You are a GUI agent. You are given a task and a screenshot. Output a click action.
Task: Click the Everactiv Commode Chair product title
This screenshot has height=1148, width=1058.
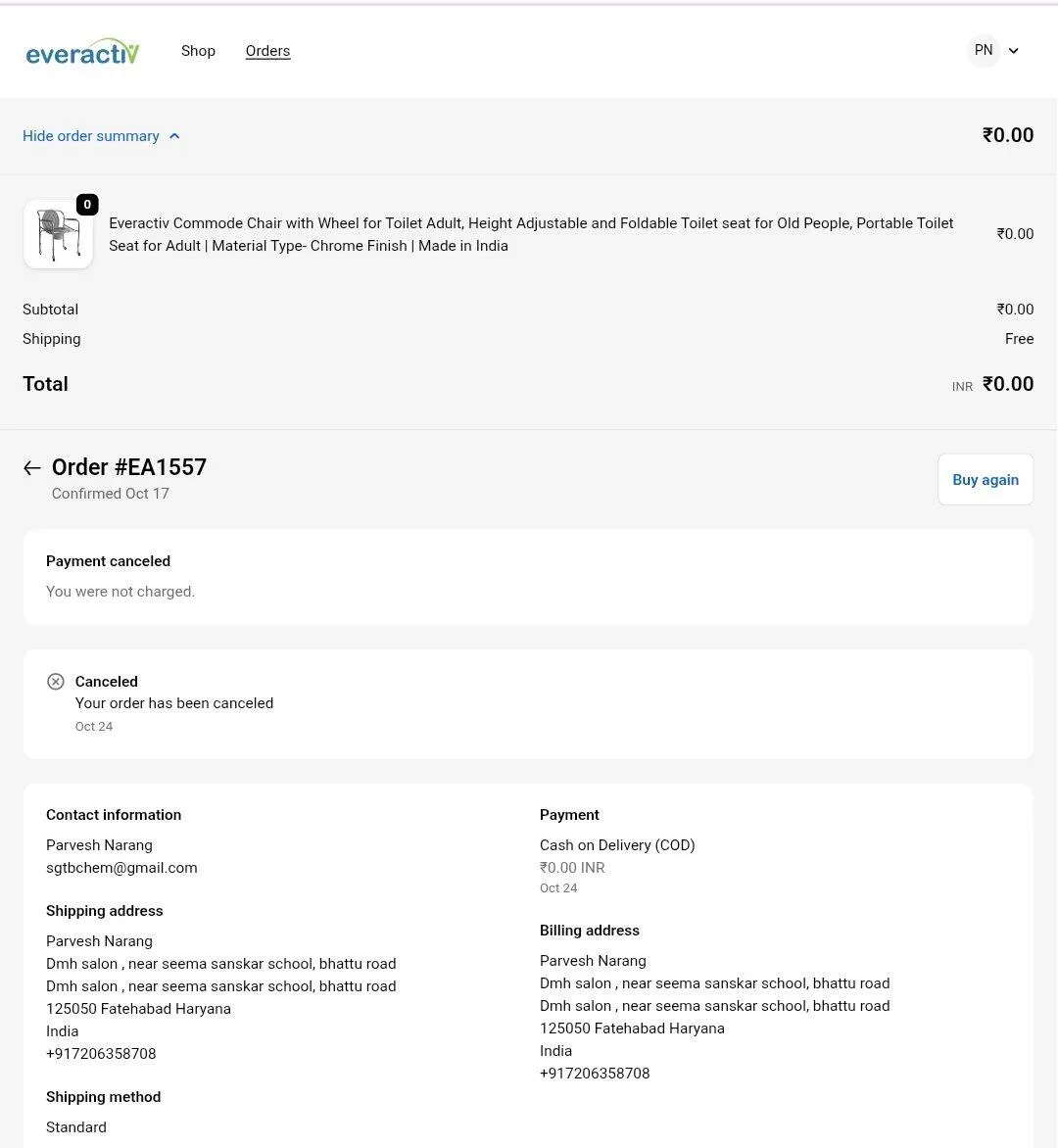pos(531,234)
